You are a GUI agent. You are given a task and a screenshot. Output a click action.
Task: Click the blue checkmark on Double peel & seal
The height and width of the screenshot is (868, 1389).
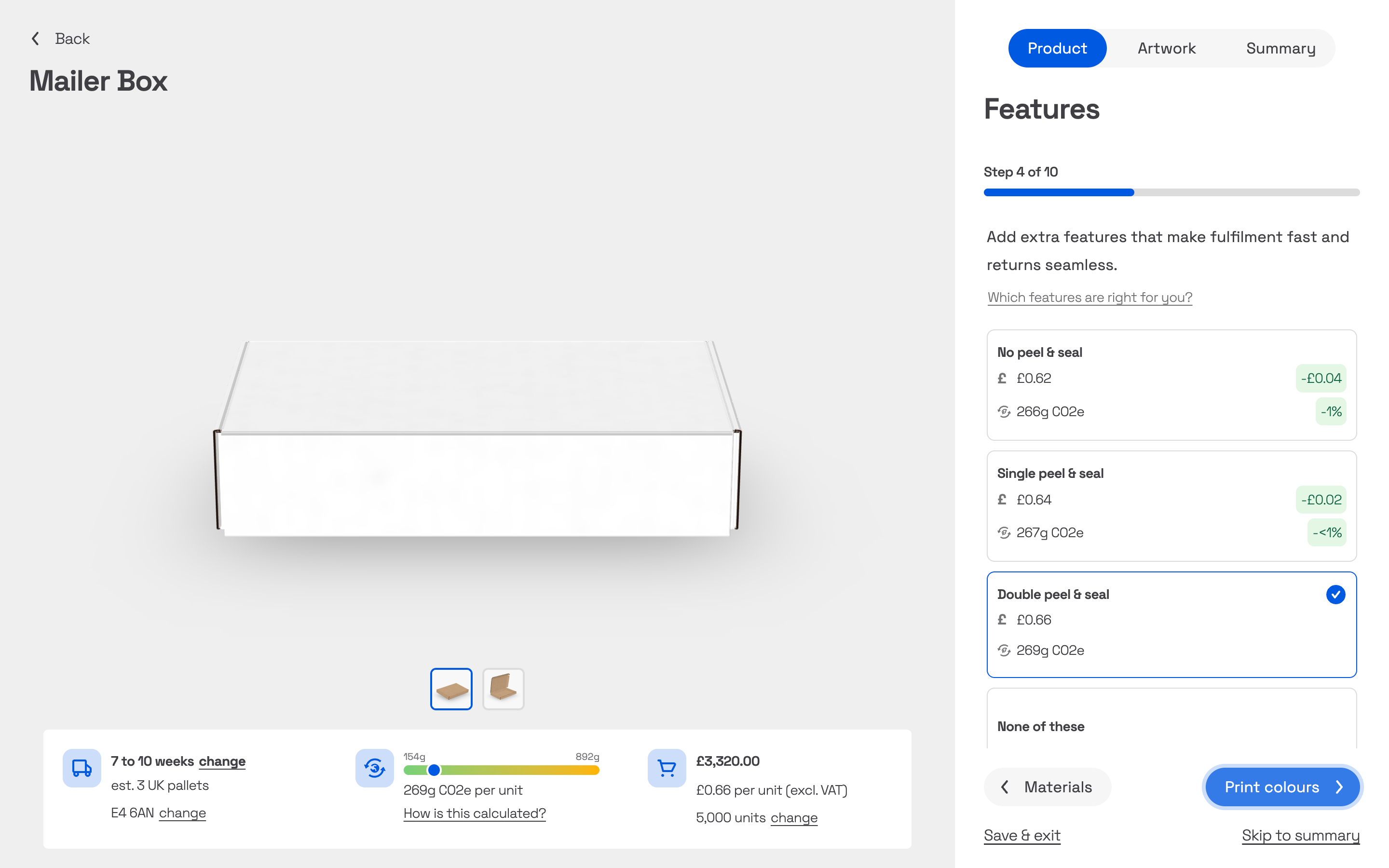point(1335,594)
